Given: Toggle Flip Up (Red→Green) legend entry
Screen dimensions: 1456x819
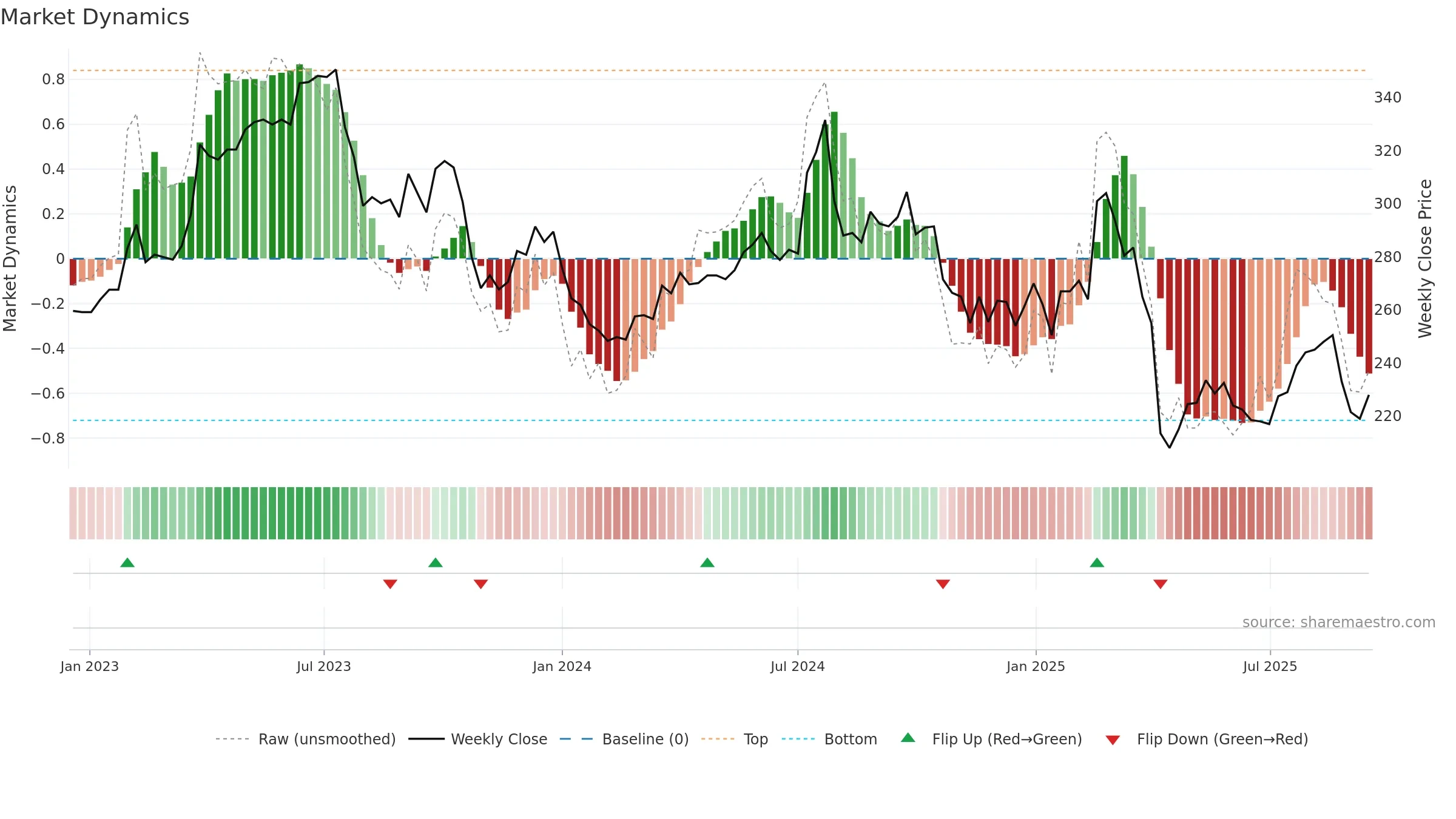Looking at the screenshot, I should 991,739.
